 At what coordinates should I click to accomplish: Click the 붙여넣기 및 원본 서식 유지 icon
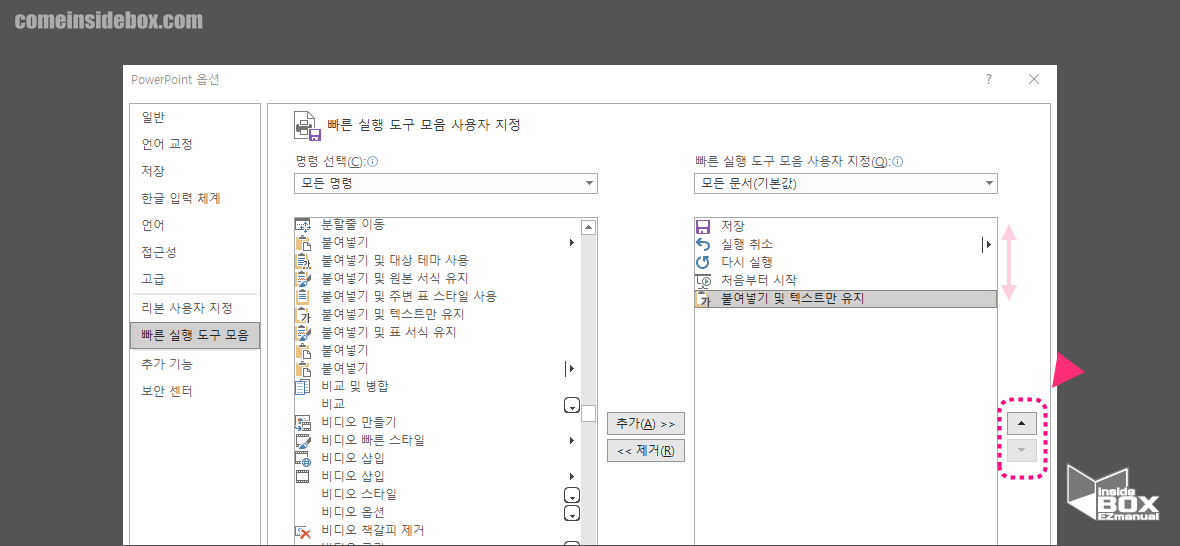tap(303, 278)
